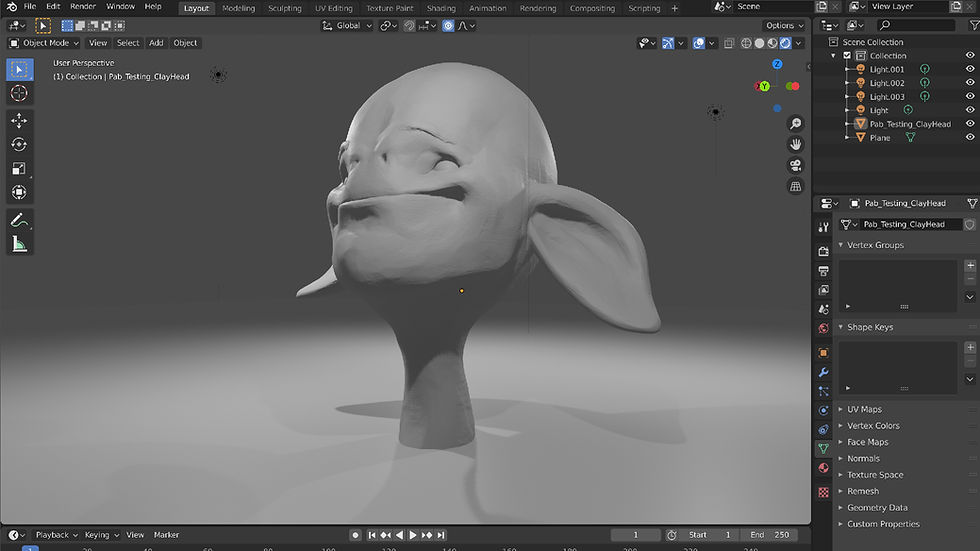The width and height of the screenshot is (980, 551).
Task: Open the Scene properties tab
Action: click(x=824, y=309)
